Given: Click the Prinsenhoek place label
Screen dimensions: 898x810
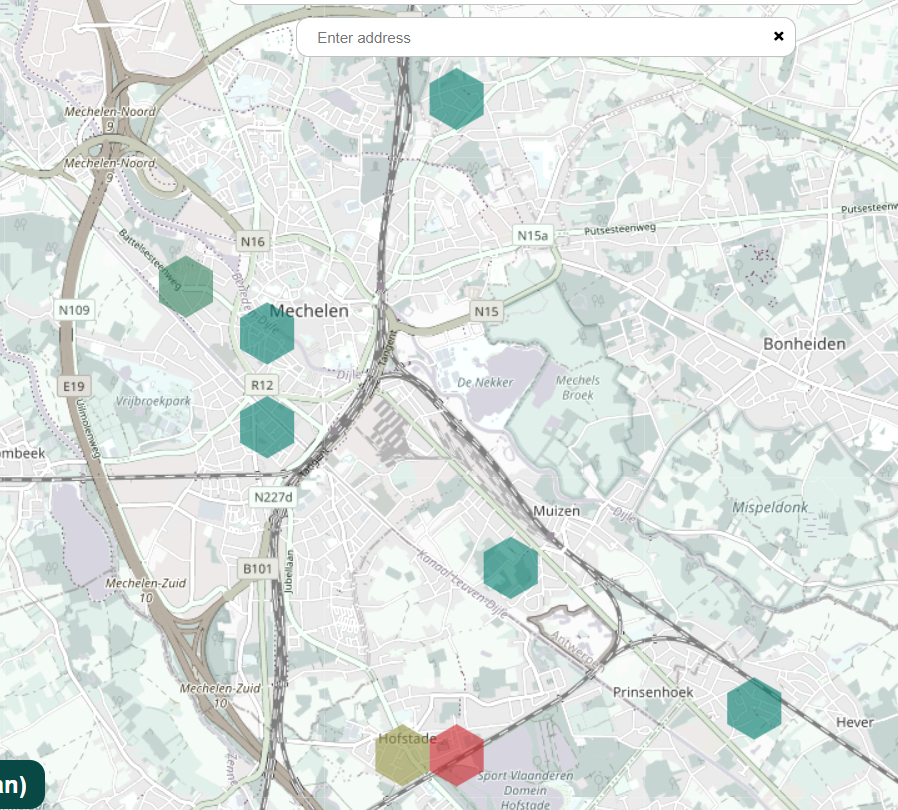Looking at the screenshot, I should pyautogui.click(x=653, y=692).
